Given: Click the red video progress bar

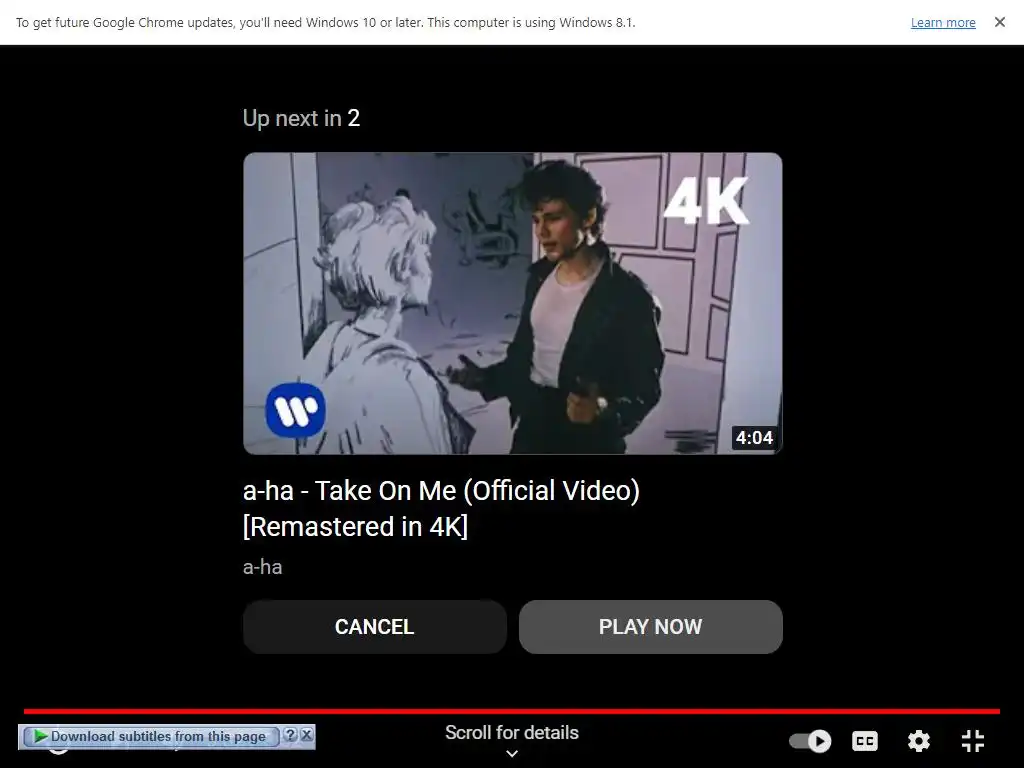Looking at the screenshot, I should coord(512,711).
